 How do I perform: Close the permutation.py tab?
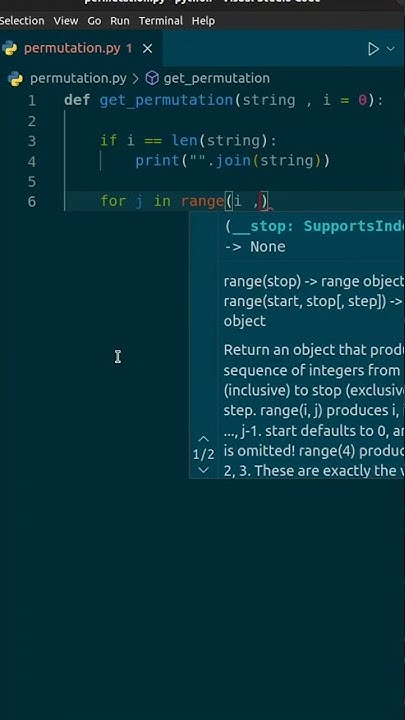[147, 48]
